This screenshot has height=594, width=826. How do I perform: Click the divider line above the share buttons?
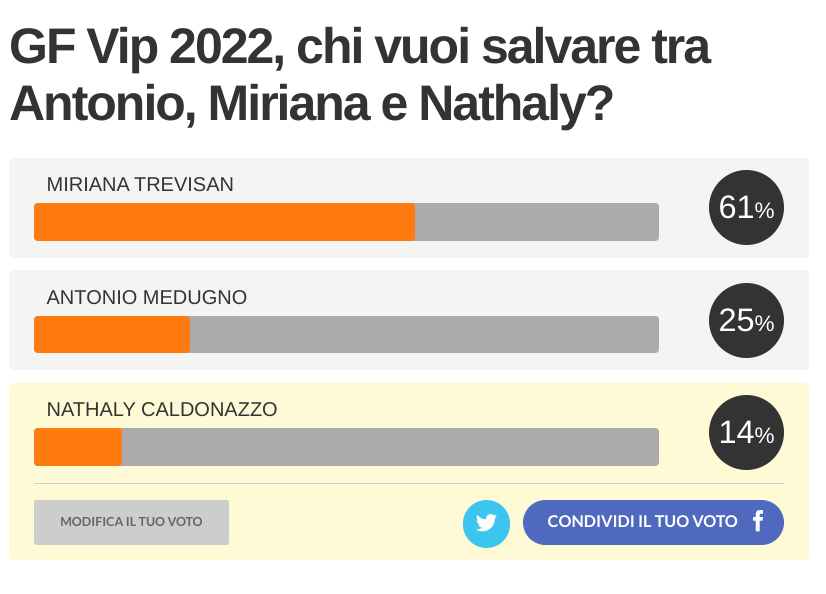coord(408,484)
